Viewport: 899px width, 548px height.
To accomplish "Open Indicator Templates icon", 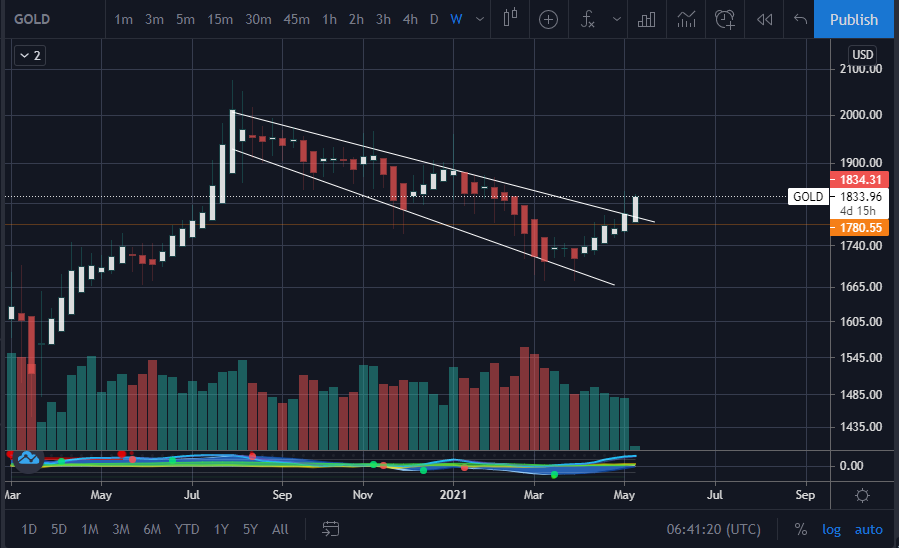I will point(686,19).
